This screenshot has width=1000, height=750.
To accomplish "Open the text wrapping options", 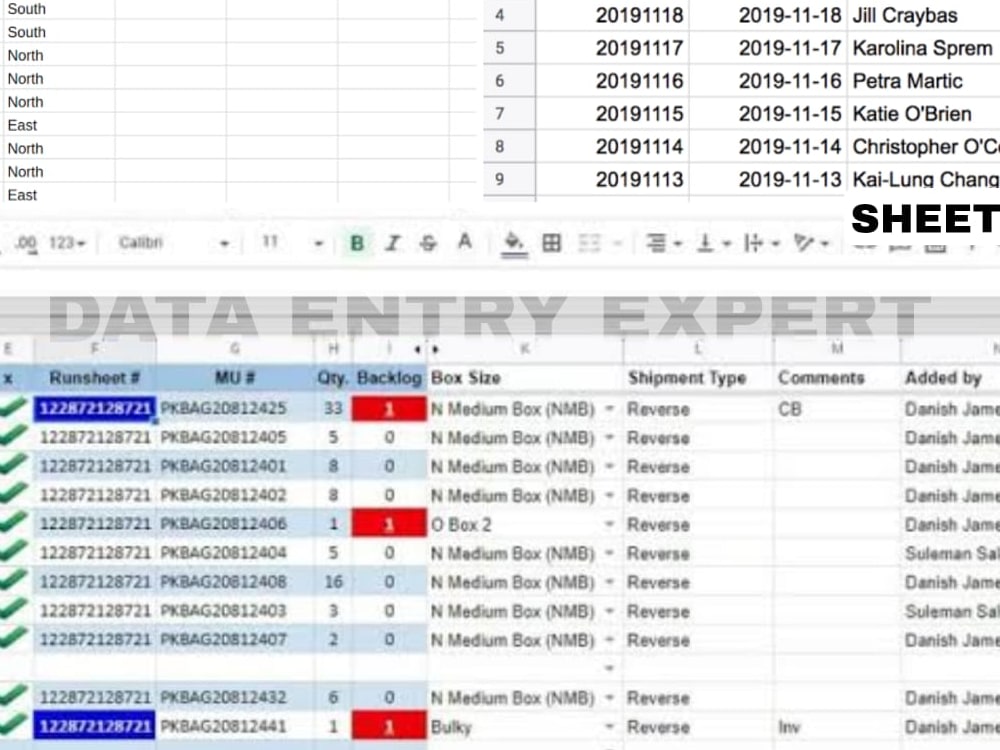I will tap(762, 243).
